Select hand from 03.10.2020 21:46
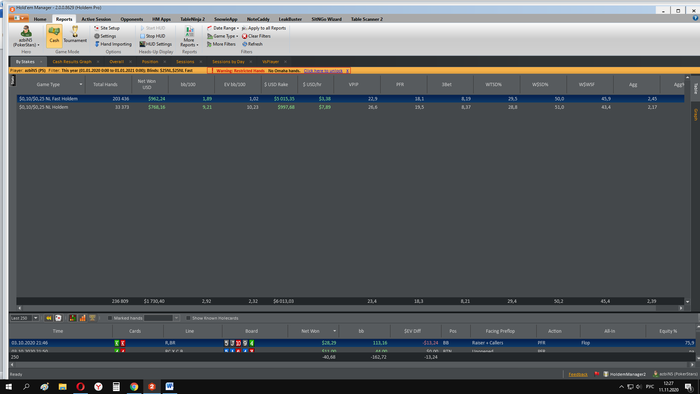The height and width of the screenshot is (394, 700). (x=353, y=343)
